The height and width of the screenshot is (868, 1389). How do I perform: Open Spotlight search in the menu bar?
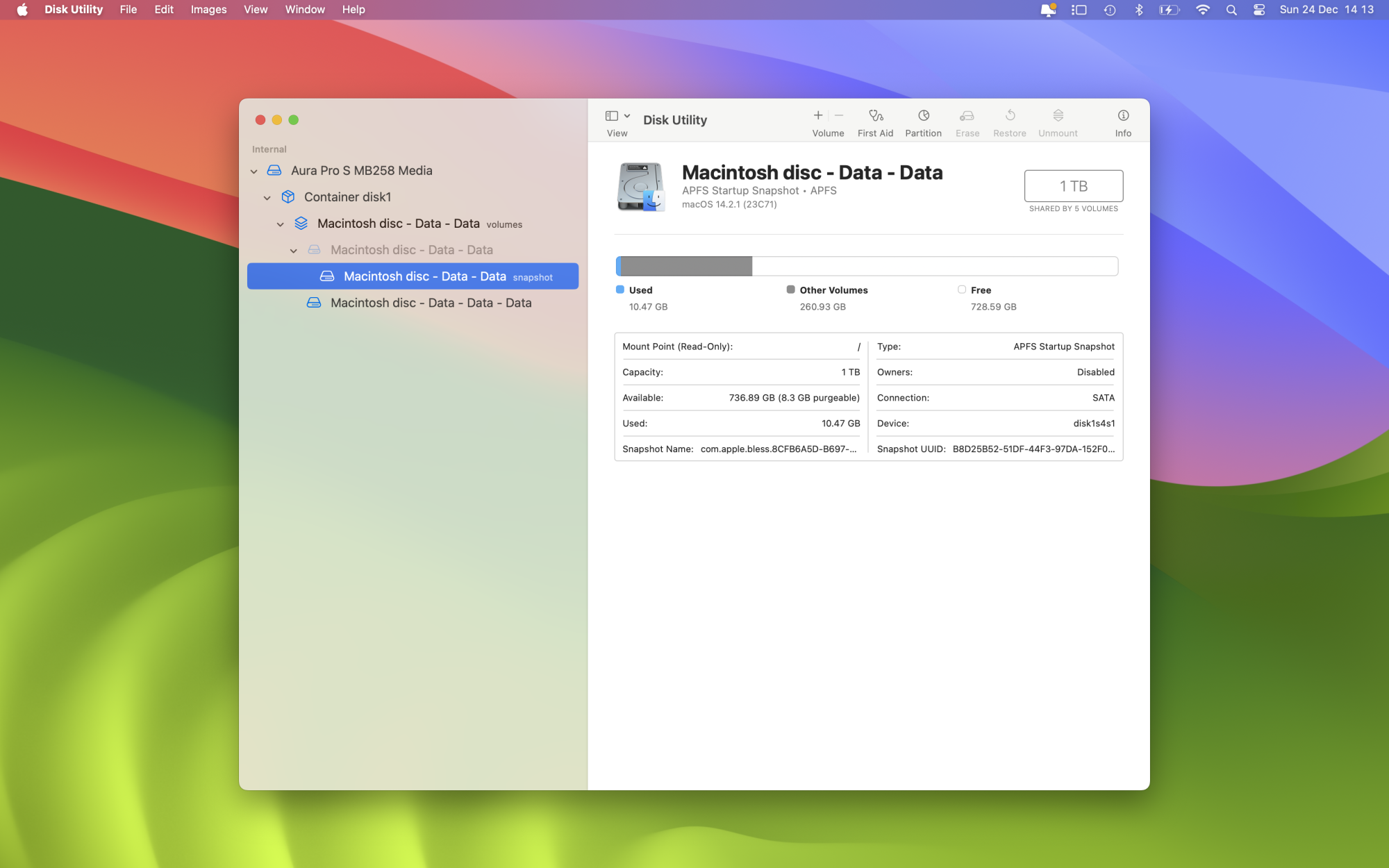click(x=1231, y=10)
